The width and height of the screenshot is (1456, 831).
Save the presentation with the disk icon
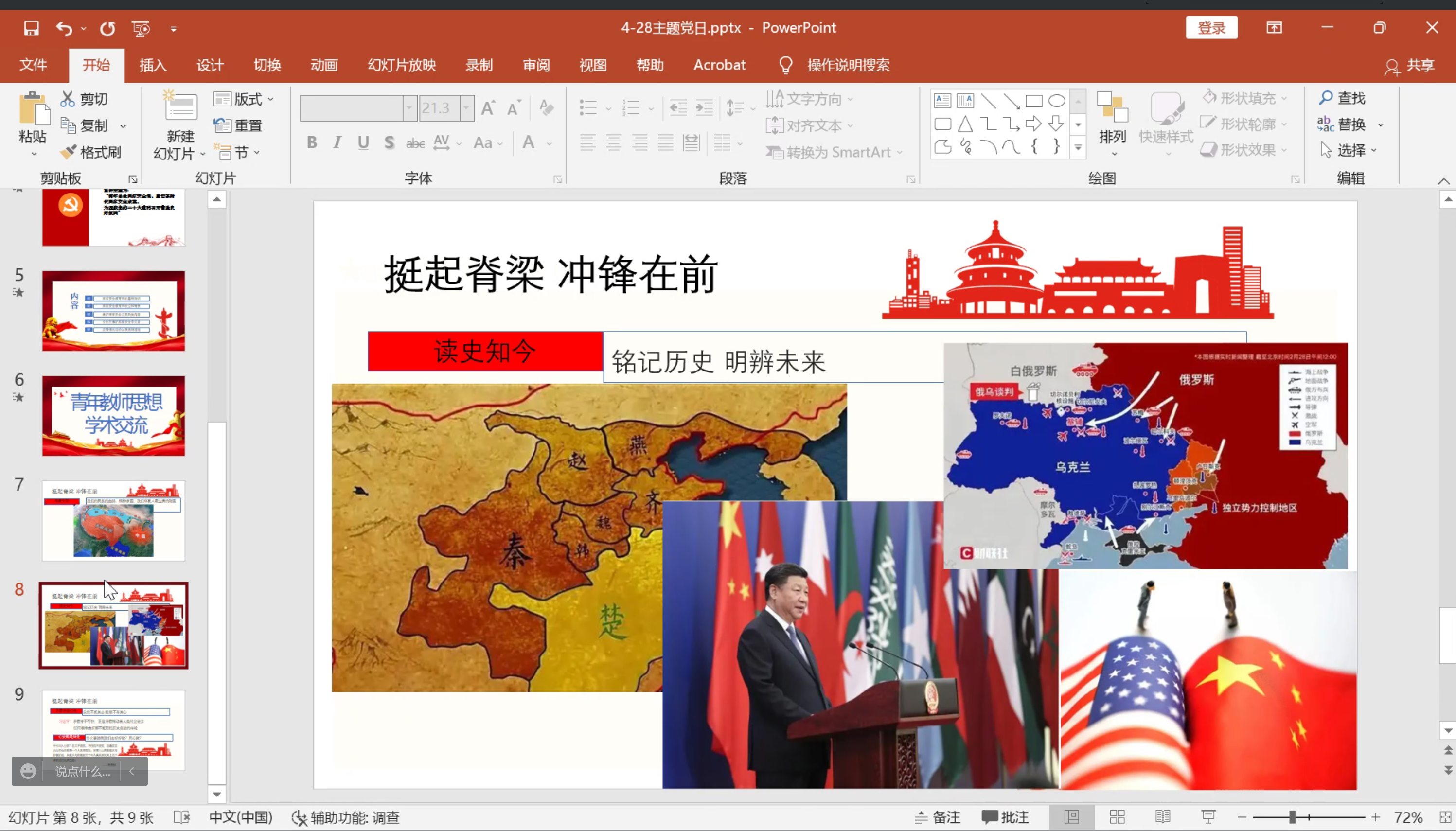coord(31,28)
